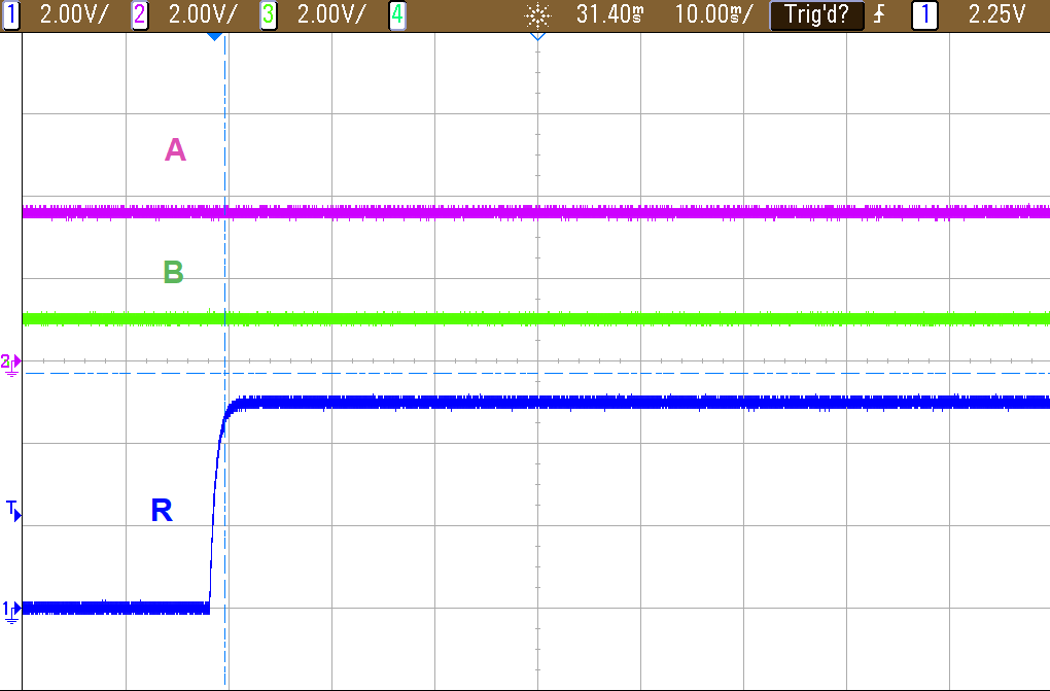Click the rising-edge trigger slope icon
Image resolution: width=1050 pixels, height=691 pixels.
[x=877, y=15]
